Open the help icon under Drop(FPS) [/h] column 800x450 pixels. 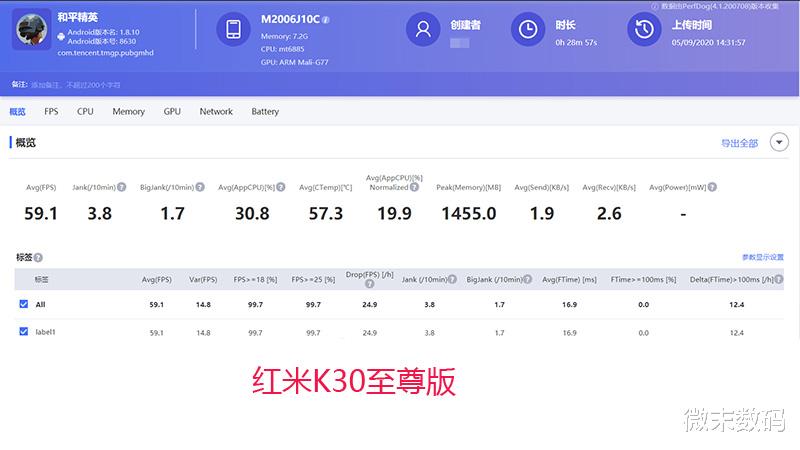369,284
